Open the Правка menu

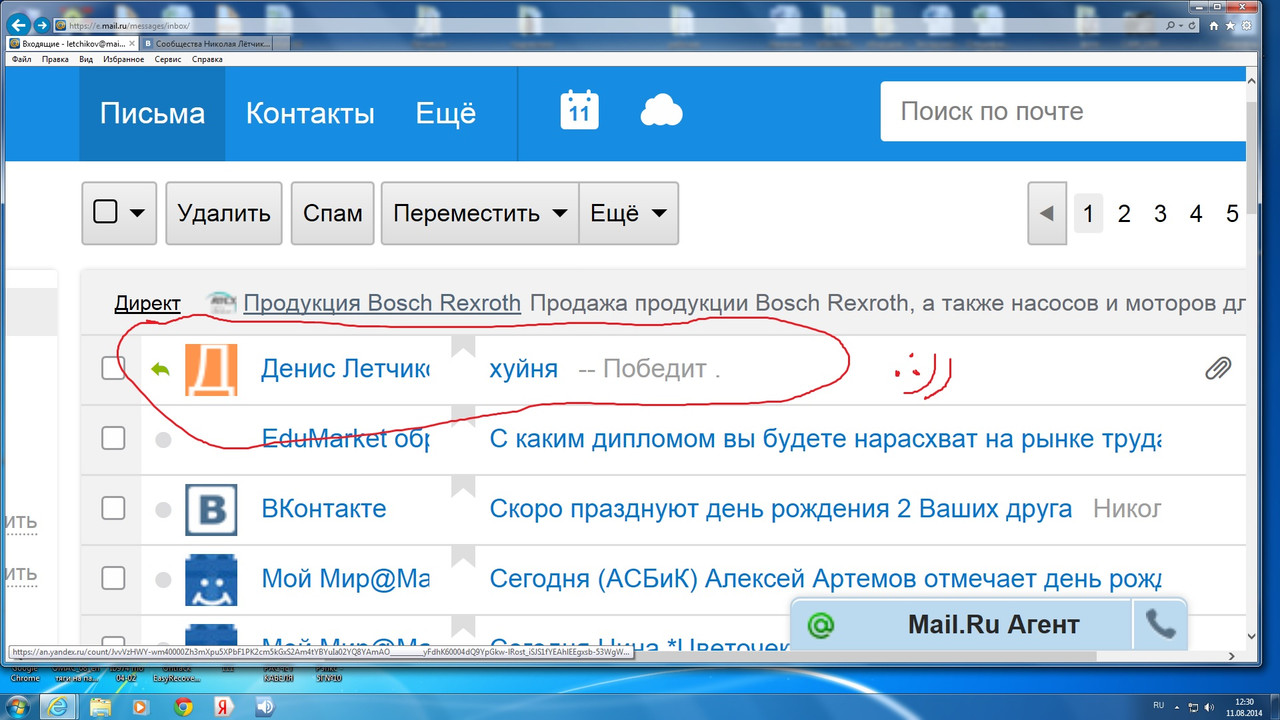click(x=55, y=59)
